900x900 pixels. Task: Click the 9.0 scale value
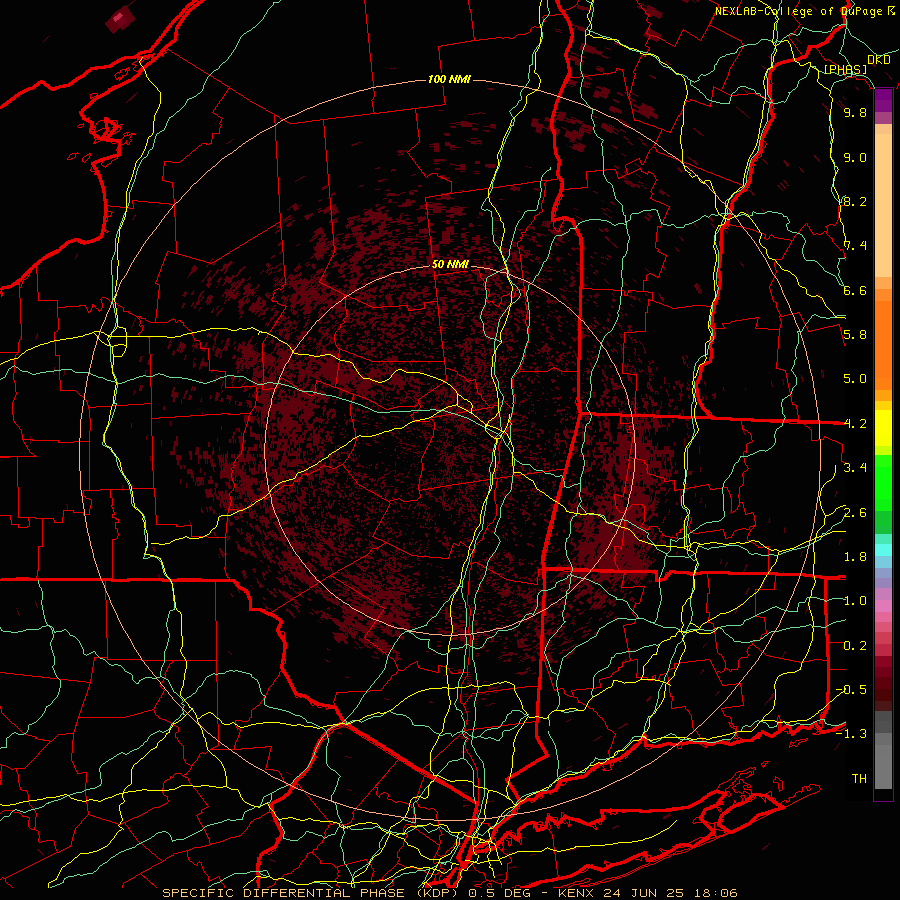(855, 157)
